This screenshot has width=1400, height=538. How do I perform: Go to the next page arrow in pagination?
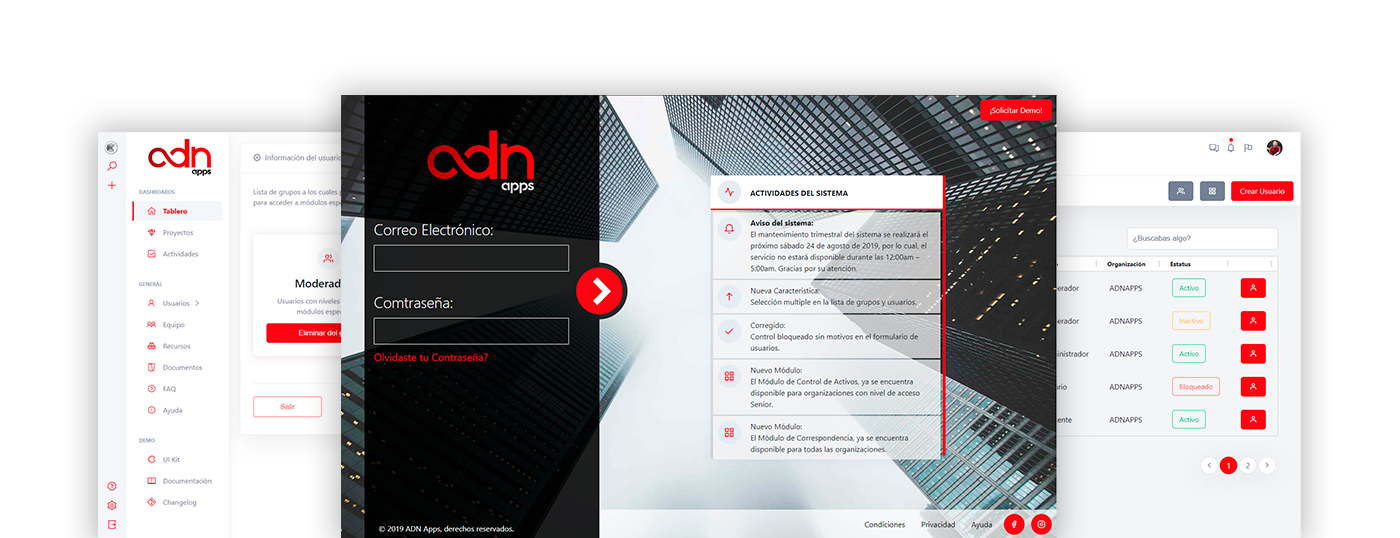(x=1267, y=465)
